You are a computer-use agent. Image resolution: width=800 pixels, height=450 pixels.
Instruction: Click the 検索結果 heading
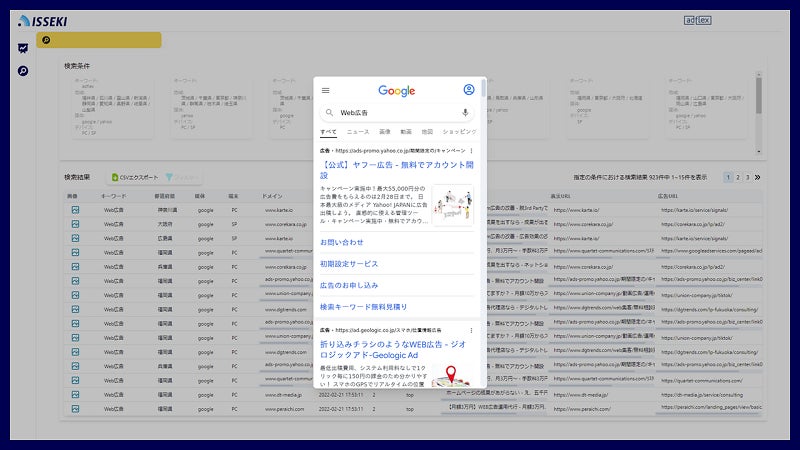[x=77, y=177]
